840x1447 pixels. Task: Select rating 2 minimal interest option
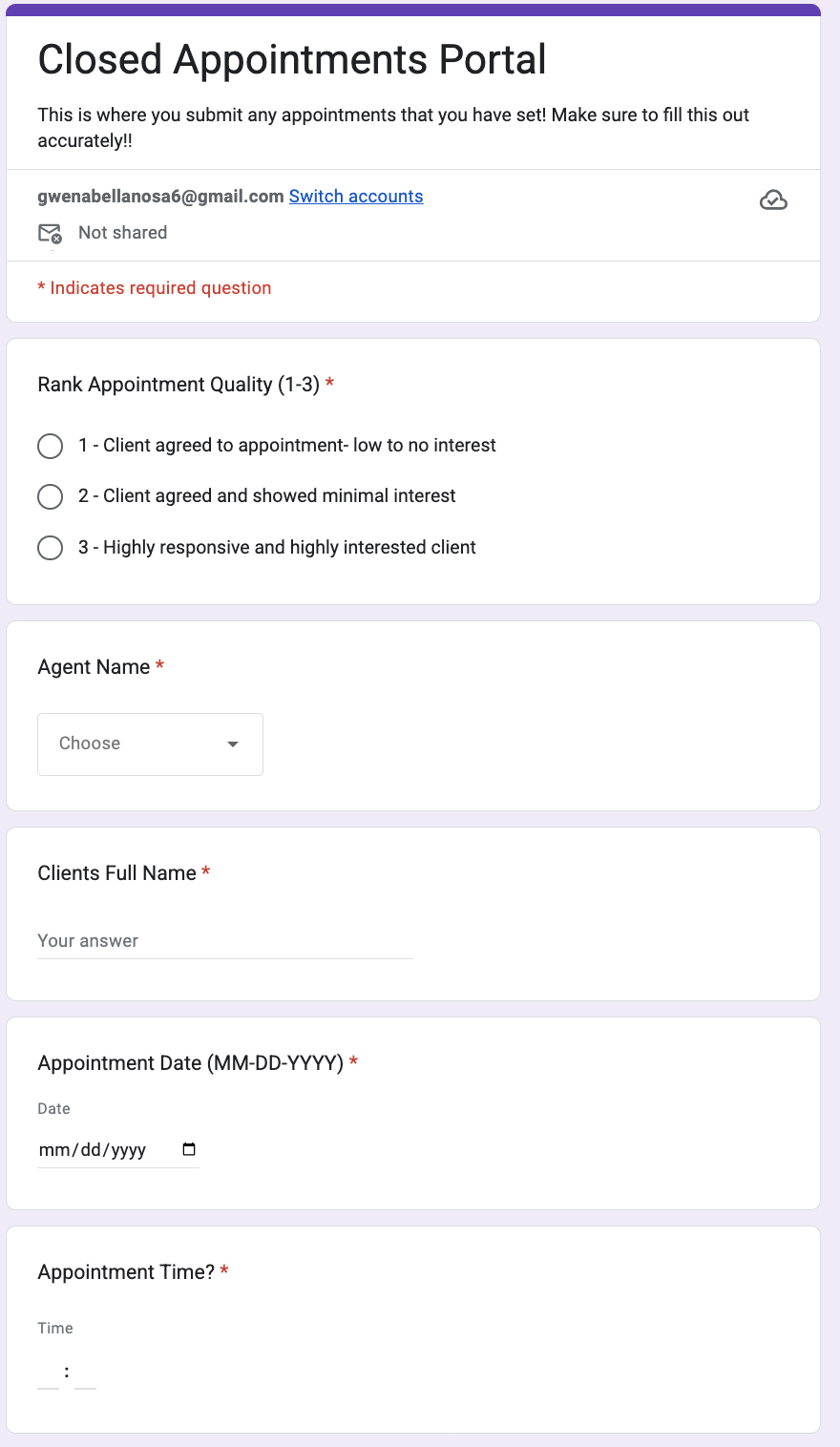(50, 496)
